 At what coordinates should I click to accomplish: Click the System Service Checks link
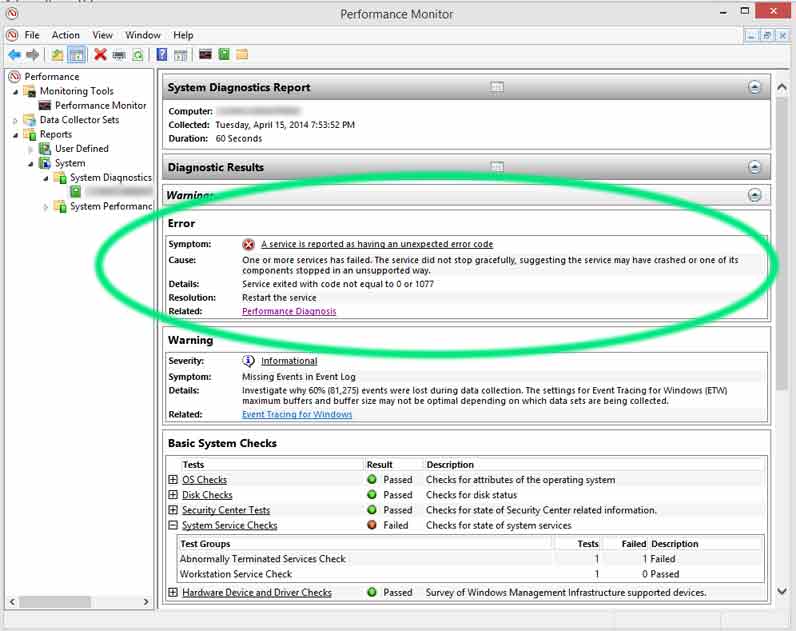coord(229,525)
